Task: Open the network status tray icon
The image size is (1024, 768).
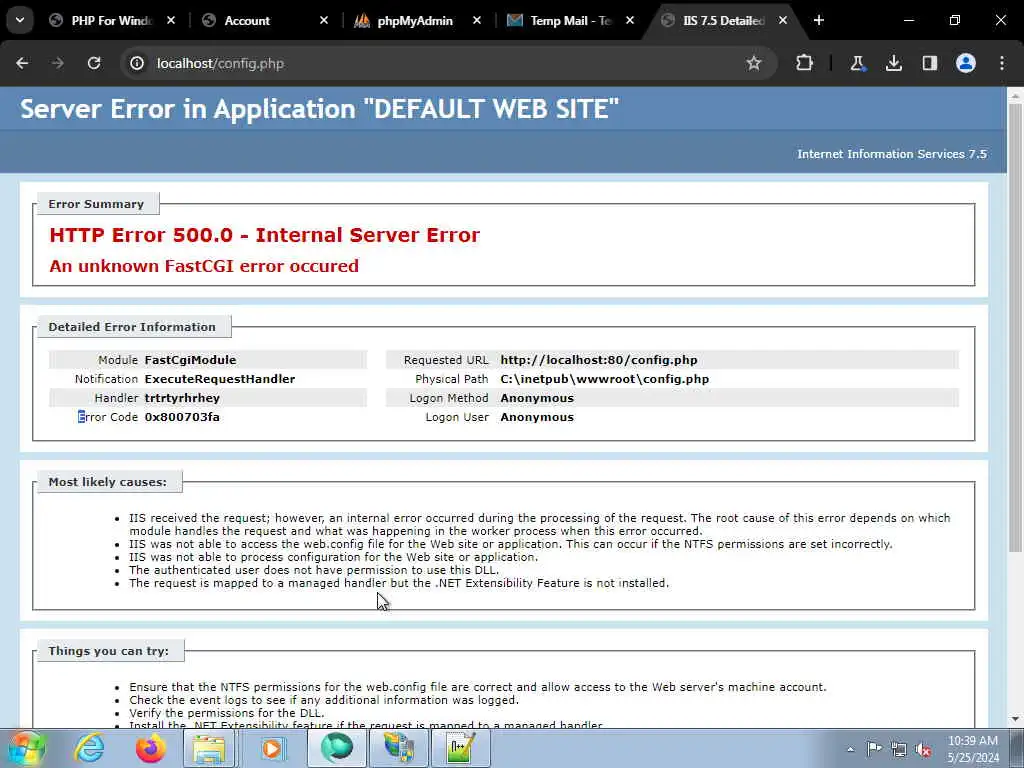Action: pyautogui.click(x=899, y=749)
